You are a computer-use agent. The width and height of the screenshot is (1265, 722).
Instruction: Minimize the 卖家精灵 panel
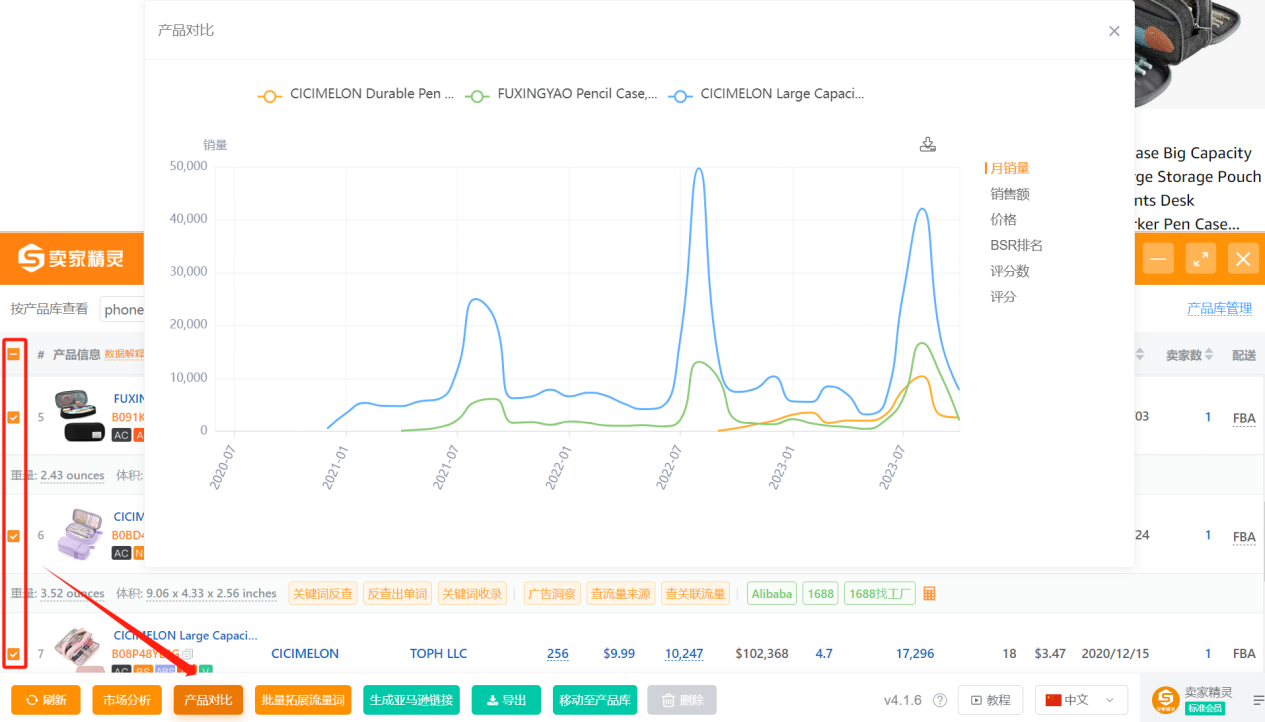click(x=1158, y=259)
